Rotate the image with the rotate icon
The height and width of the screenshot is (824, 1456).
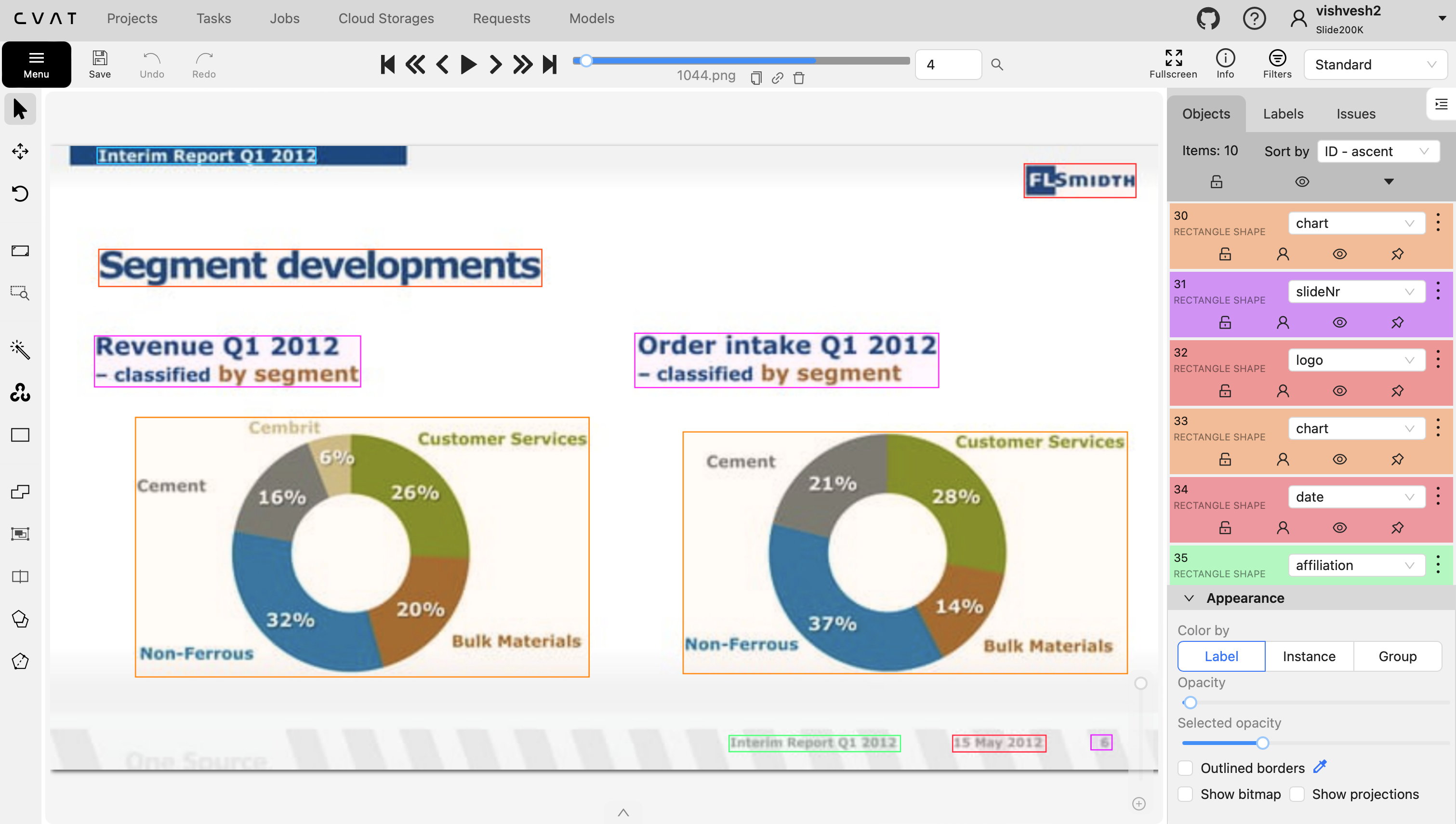pyautogui.click(x=20, y=194)
